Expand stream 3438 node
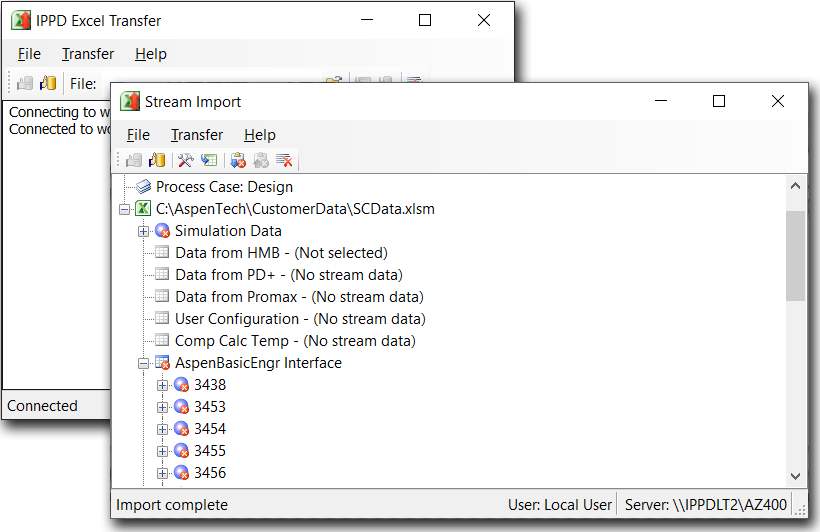Image resolution: width=820 pixels, height=532 pixels. click(162, 385)
